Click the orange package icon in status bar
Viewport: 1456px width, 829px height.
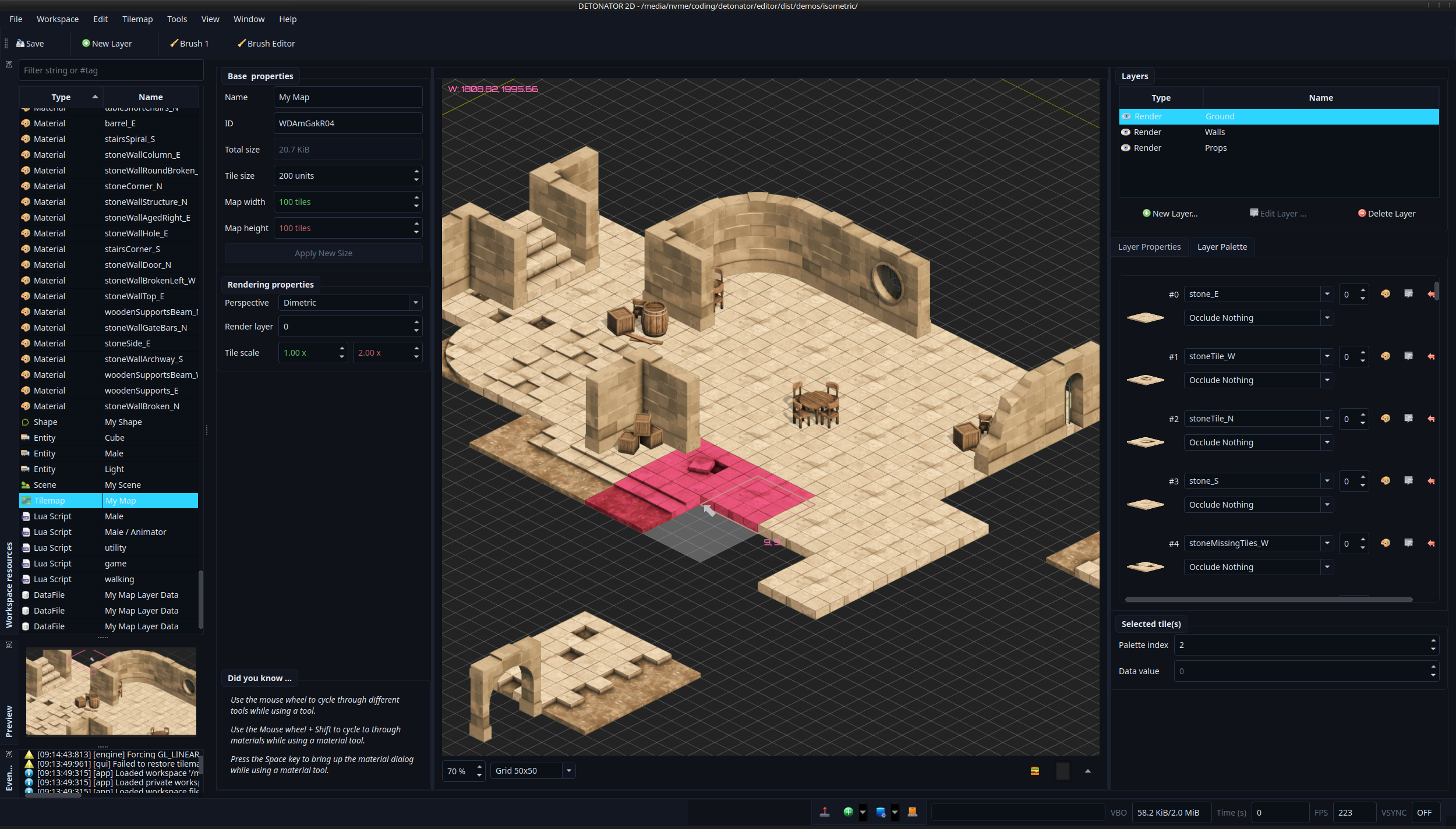(x=913, y=812)
